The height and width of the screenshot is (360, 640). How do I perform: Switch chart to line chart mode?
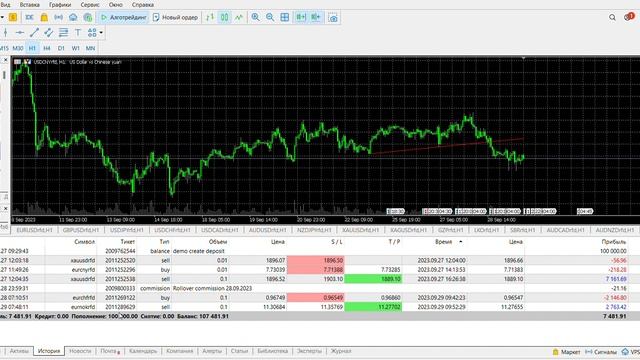click(x=239, y=17)
